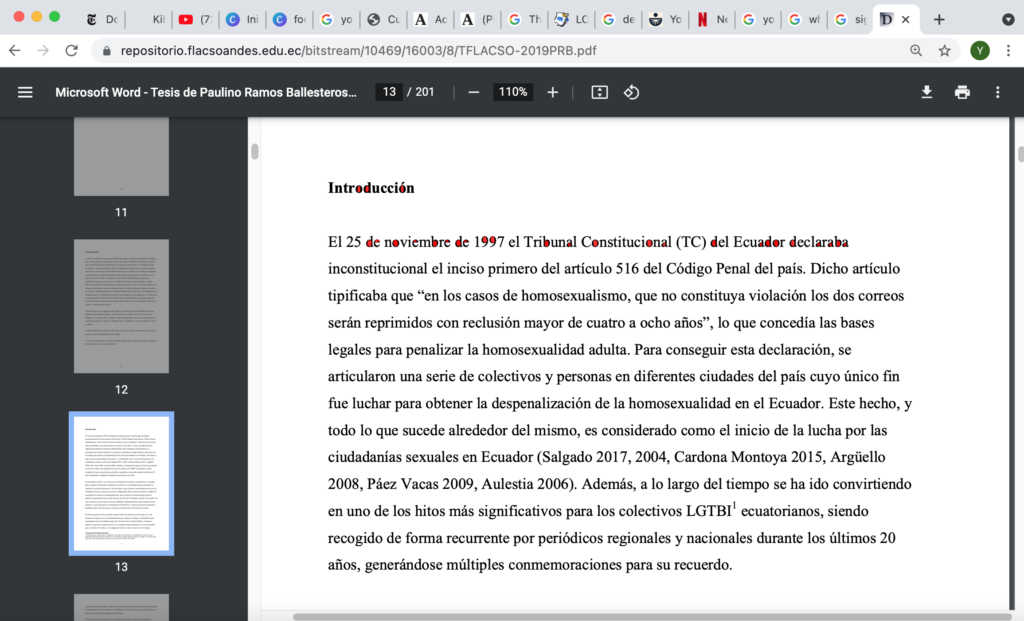Click the fit to page icon

[599, 92]
